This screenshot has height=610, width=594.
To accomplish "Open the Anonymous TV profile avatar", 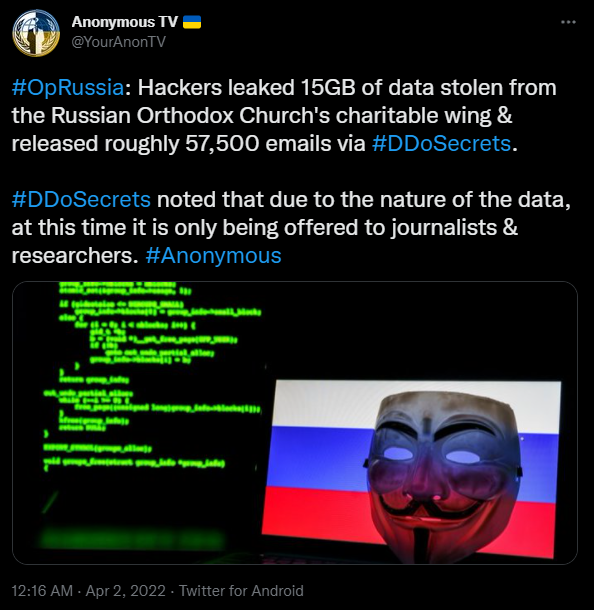I will coord(36,33).
